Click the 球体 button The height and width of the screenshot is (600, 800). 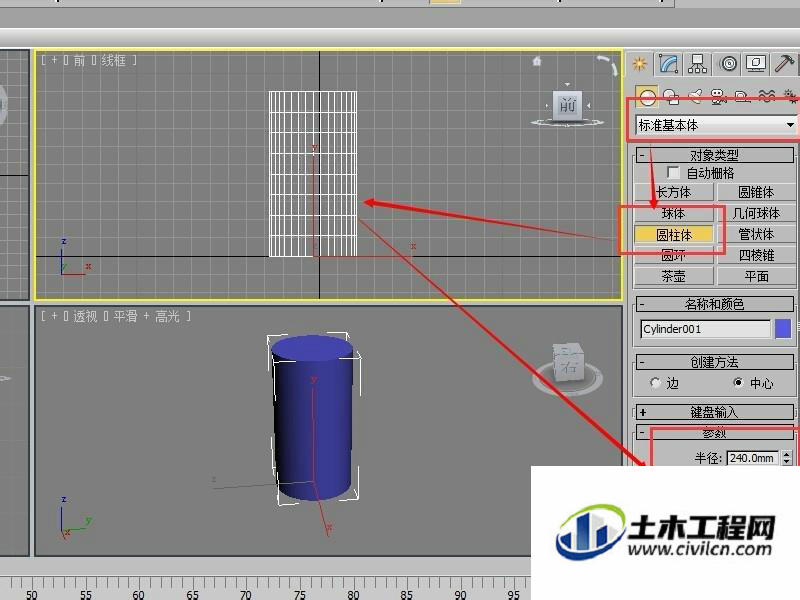(673, 213)
